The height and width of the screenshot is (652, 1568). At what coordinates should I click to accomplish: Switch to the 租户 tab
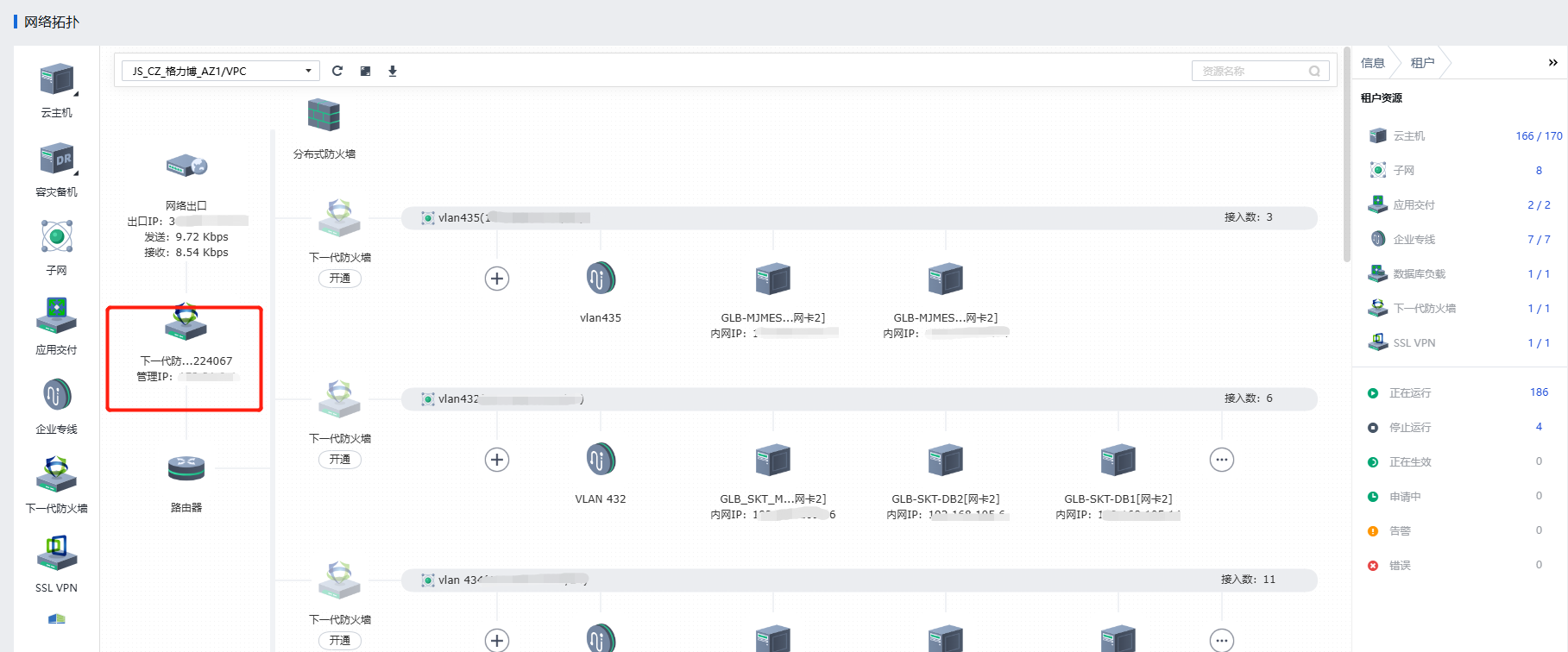tap(1422, 63)
